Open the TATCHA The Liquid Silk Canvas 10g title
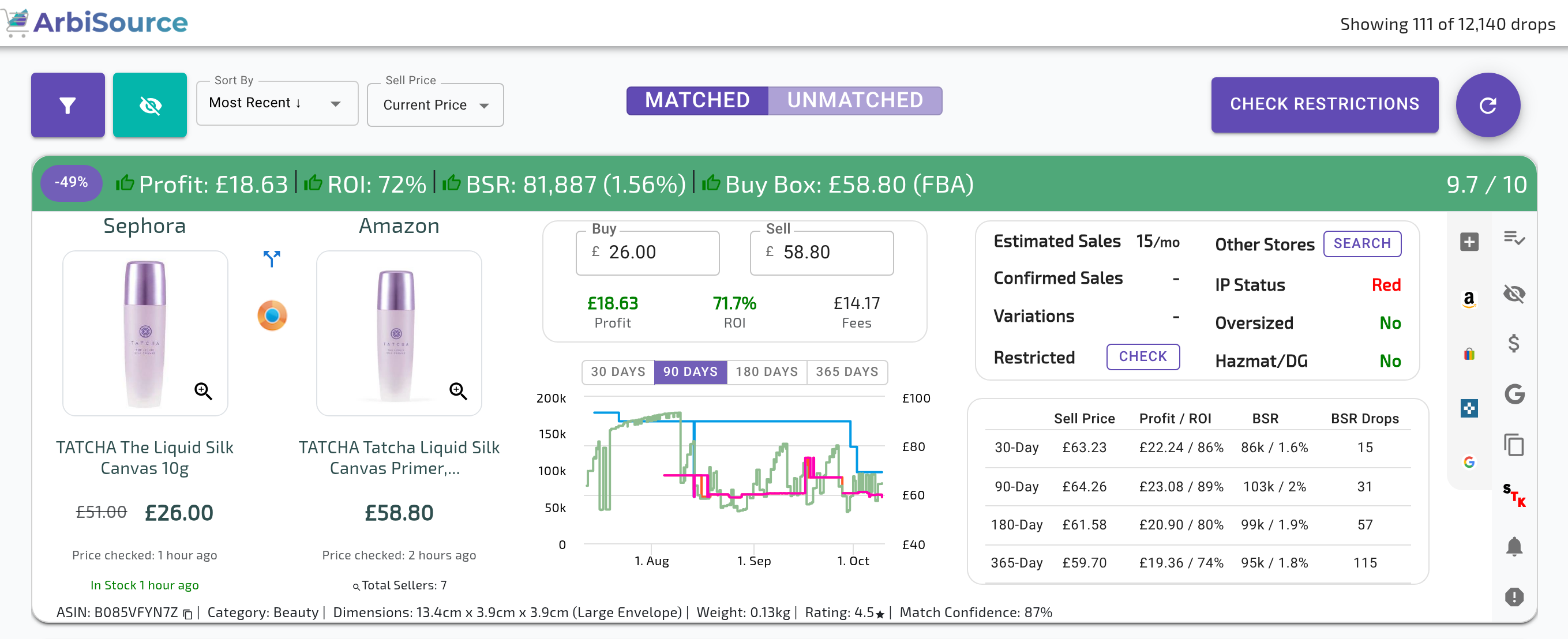 point(145,458)
